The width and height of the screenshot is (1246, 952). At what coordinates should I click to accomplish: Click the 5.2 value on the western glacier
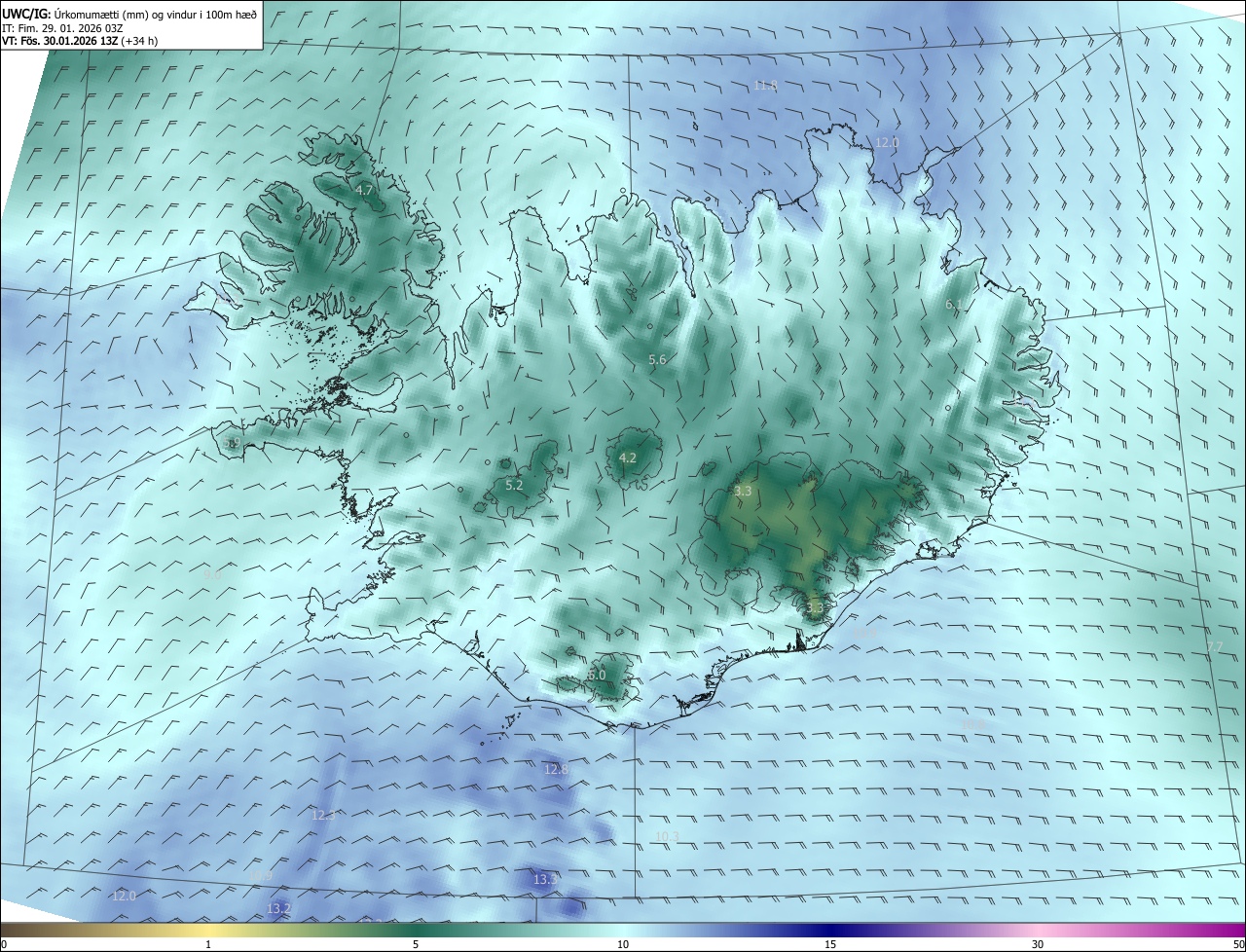[514, 485]
